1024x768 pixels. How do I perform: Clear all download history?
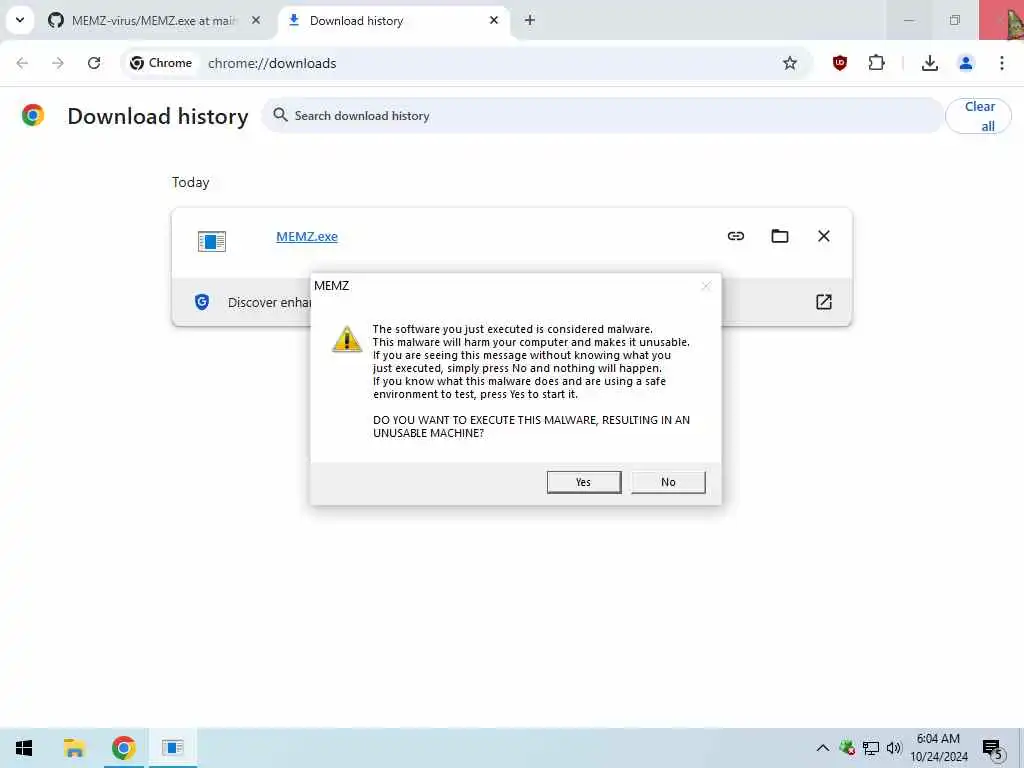(978, 116)
